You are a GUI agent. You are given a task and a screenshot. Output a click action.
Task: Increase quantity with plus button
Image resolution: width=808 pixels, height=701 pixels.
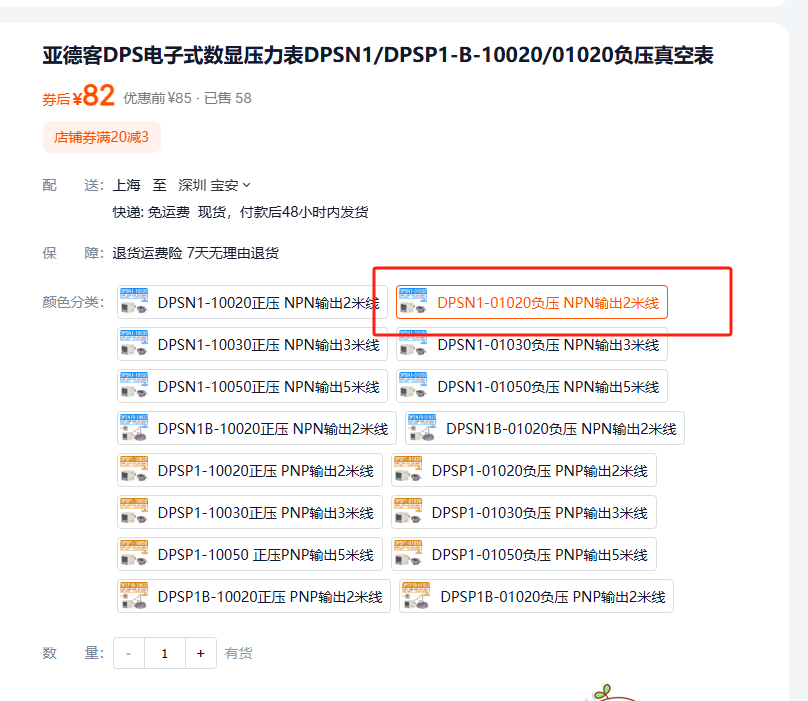pyautogui.click(x=200, y=654)
